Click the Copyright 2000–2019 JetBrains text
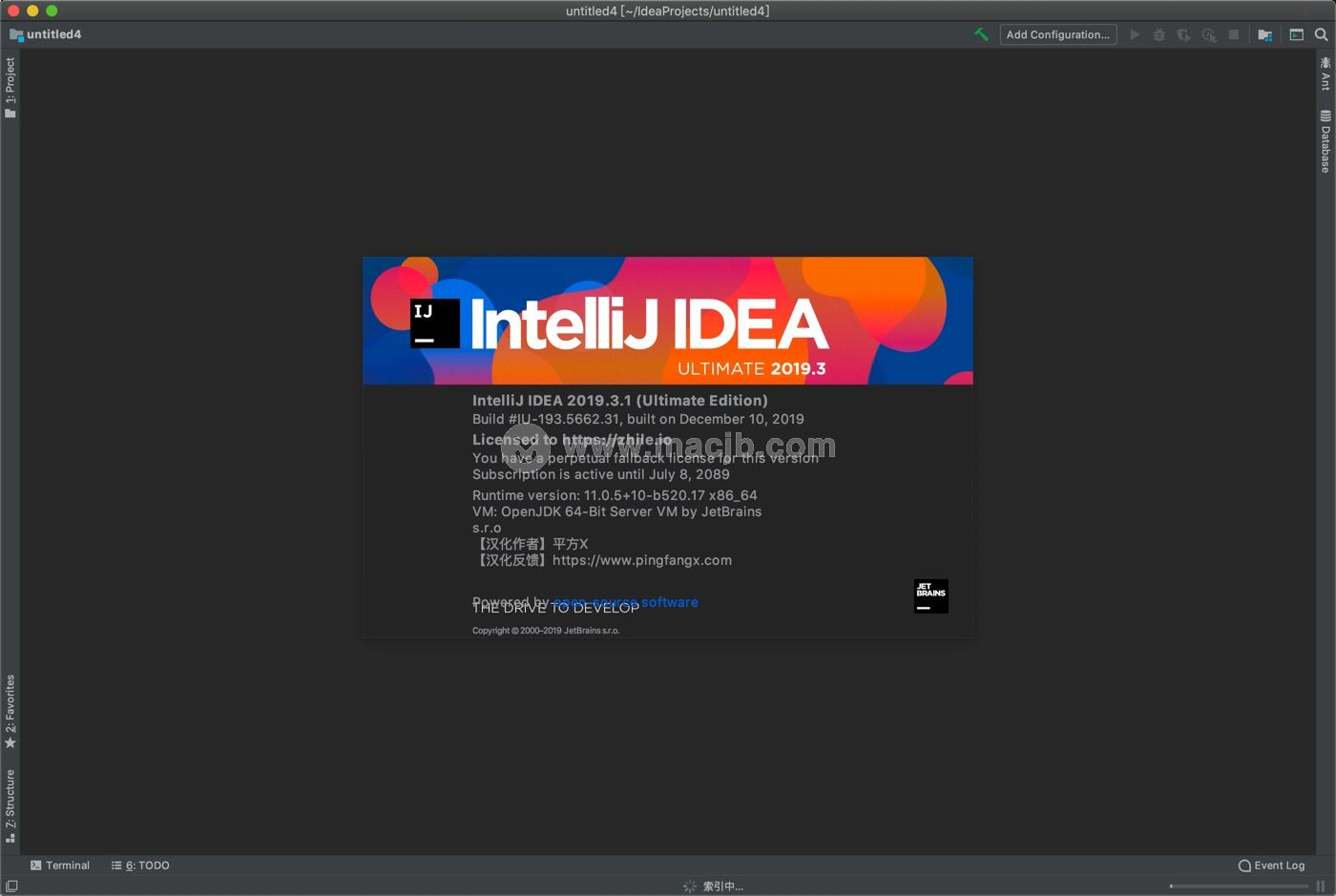 [546, 631]
